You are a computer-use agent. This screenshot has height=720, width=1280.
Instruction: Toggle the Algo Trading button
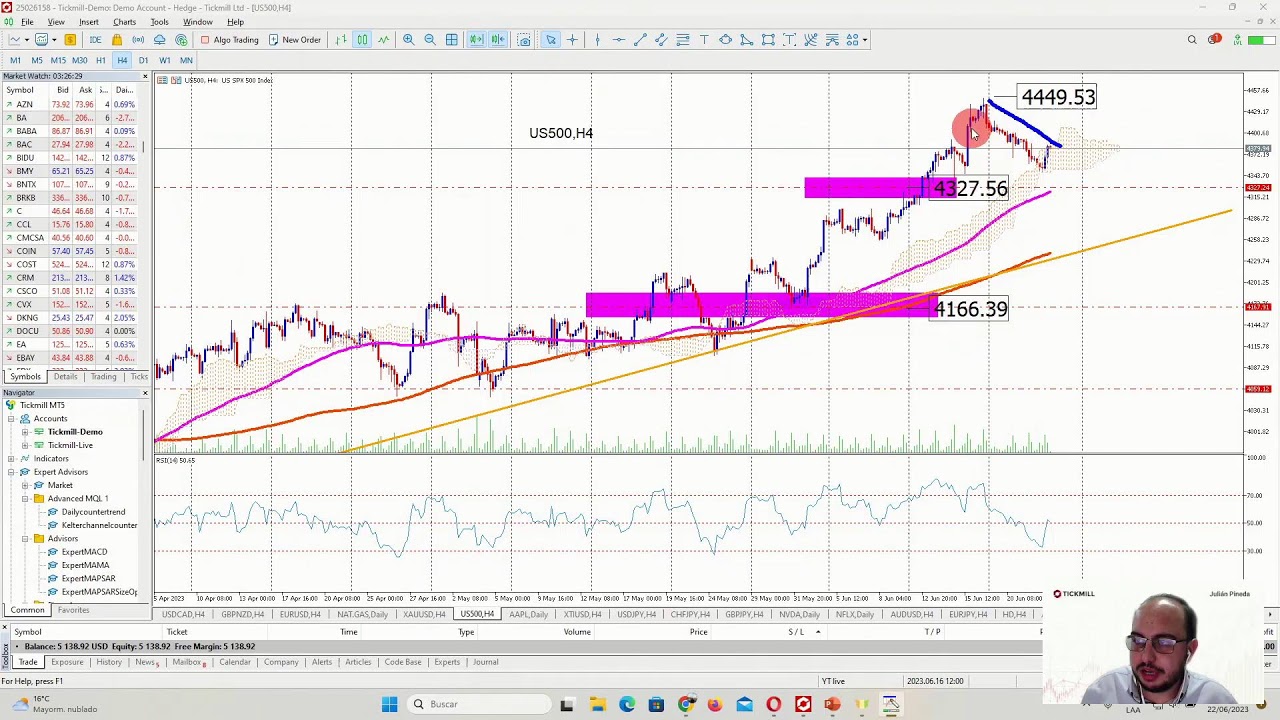pos(229,40)
